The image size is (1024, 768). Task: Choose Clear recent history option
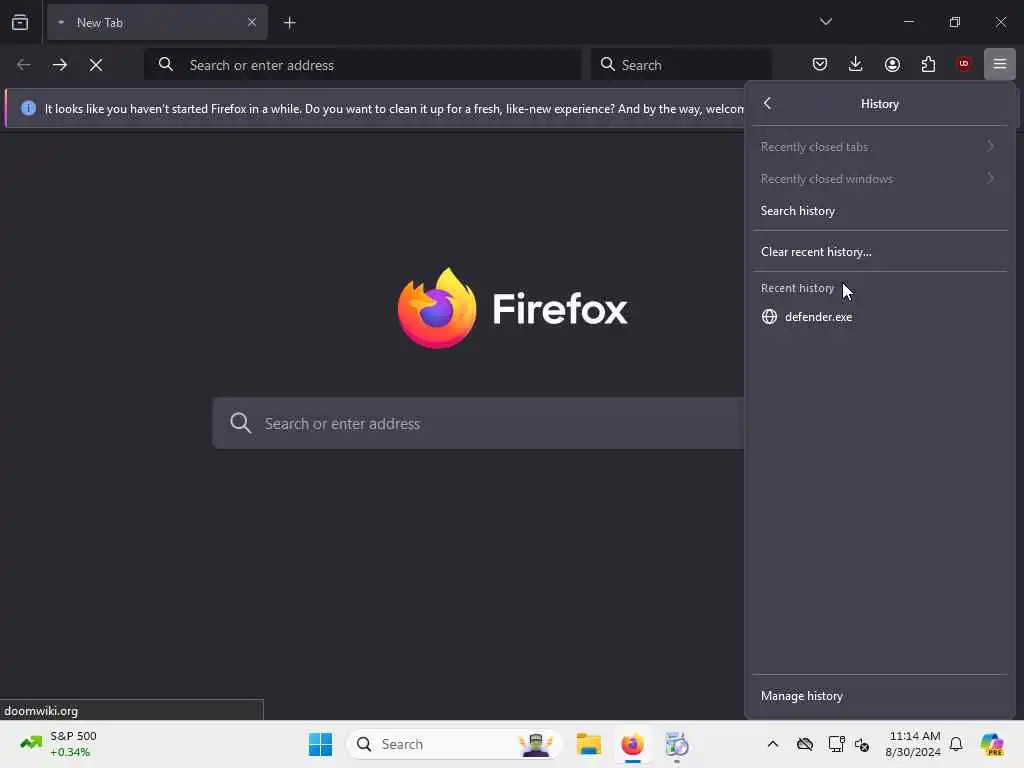880,252
